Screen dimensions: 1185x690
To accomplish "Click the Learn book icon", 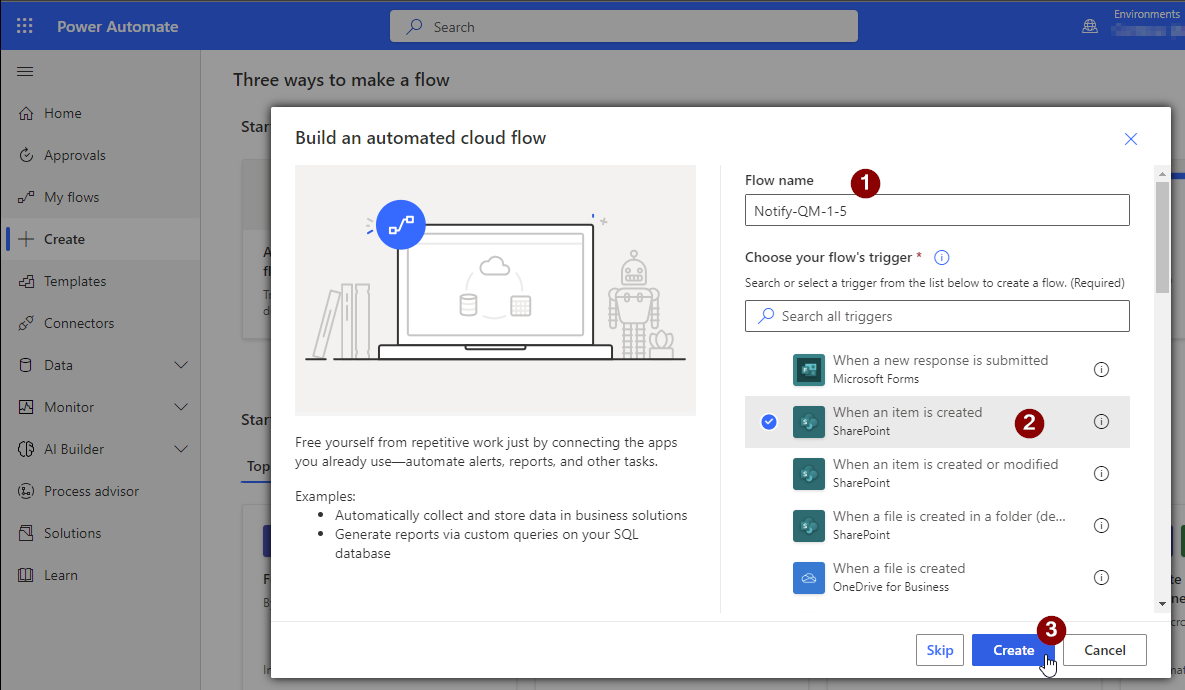I will (x=26, y=575).
